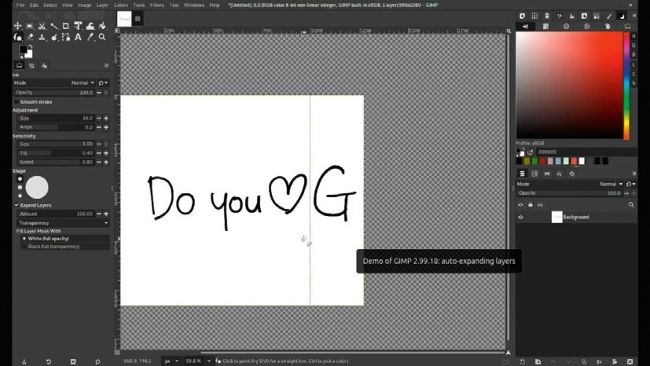This screenshot has width=650, height=366.
Task: Open the Colors menu
Action: (121, 5)
